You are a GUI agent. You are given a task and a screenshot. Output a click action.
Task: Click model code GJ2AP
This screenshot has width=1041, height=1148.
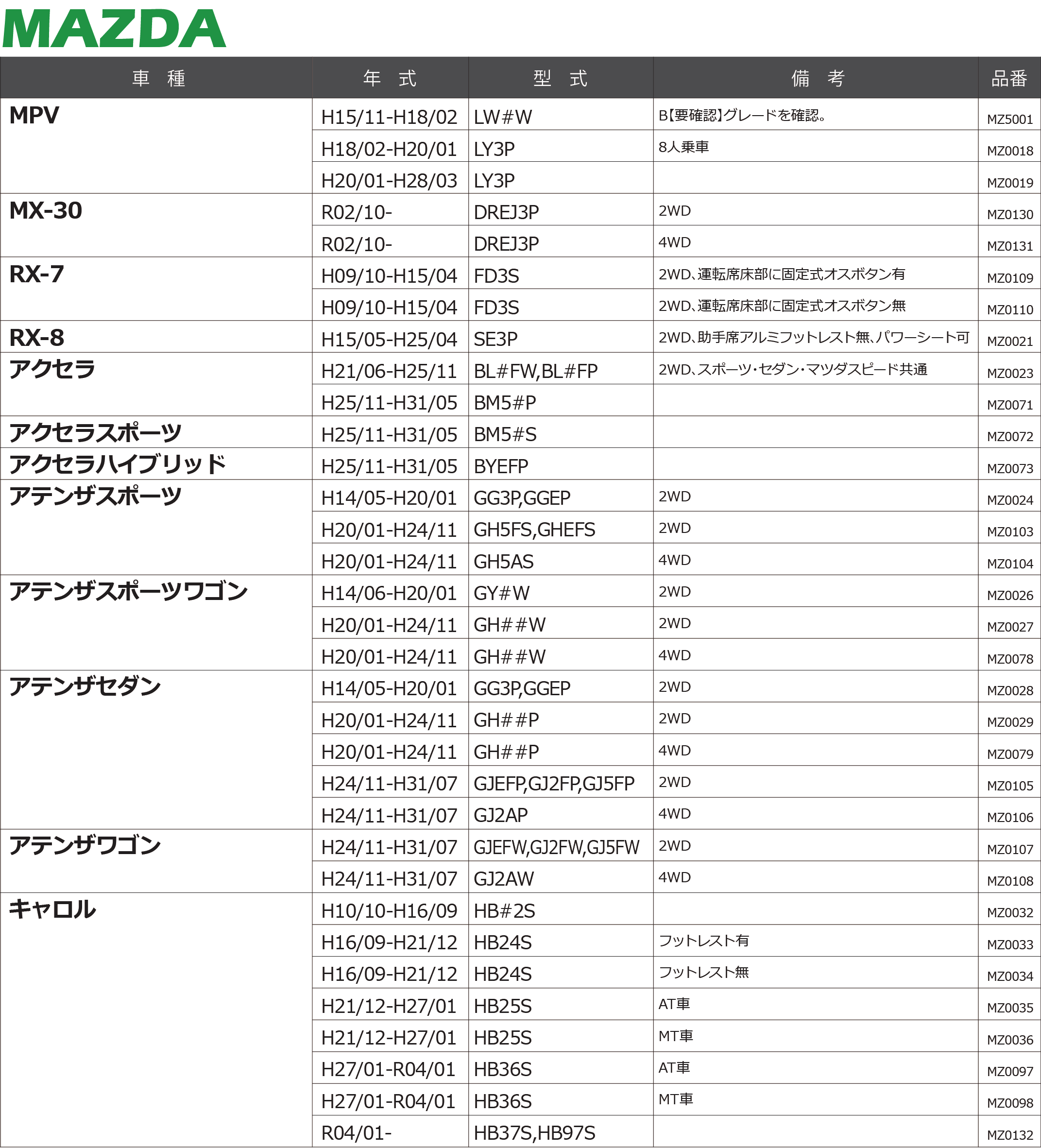tap(500, 815)
